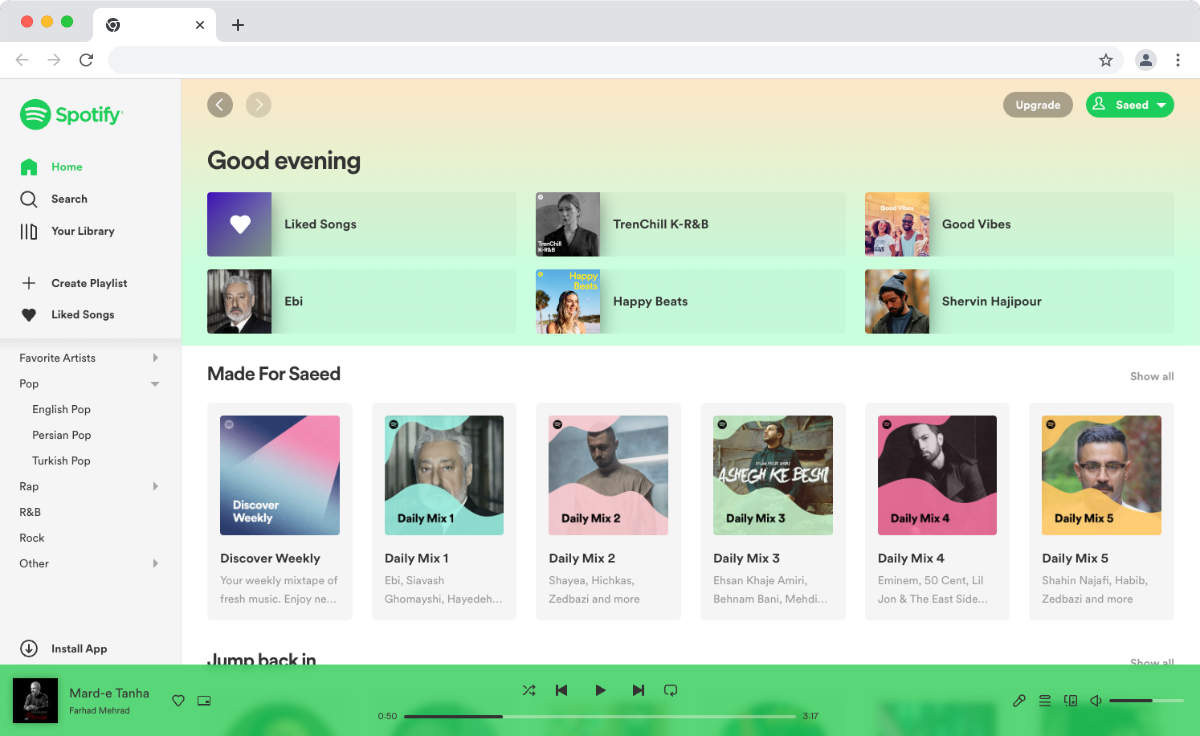The height and width of the screenshot is (736, 1200).
Task: Click the Mard-e Tanha now-playing album art
Action: 35,701
